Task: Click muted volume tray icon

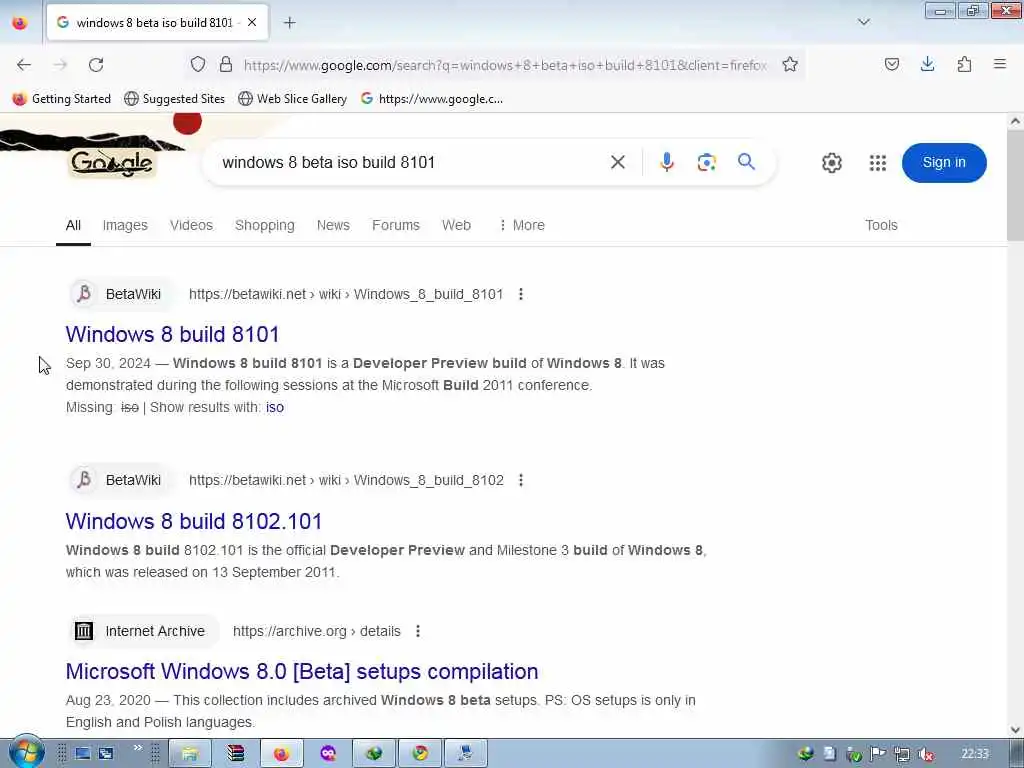Action: click(x=925, y=754)
